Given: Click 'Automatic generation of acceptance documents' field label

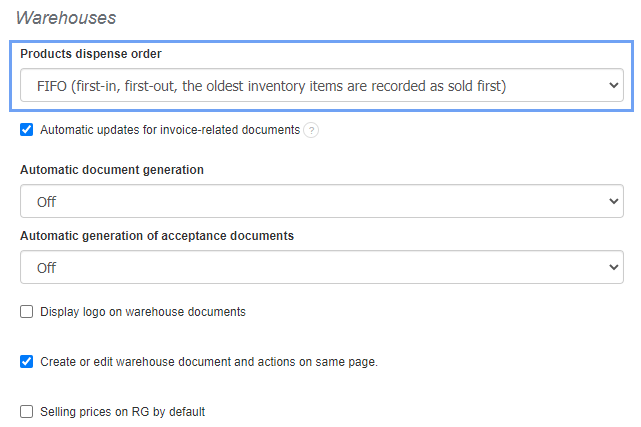Looking at the screenshot, I should (x=157, y=236).
